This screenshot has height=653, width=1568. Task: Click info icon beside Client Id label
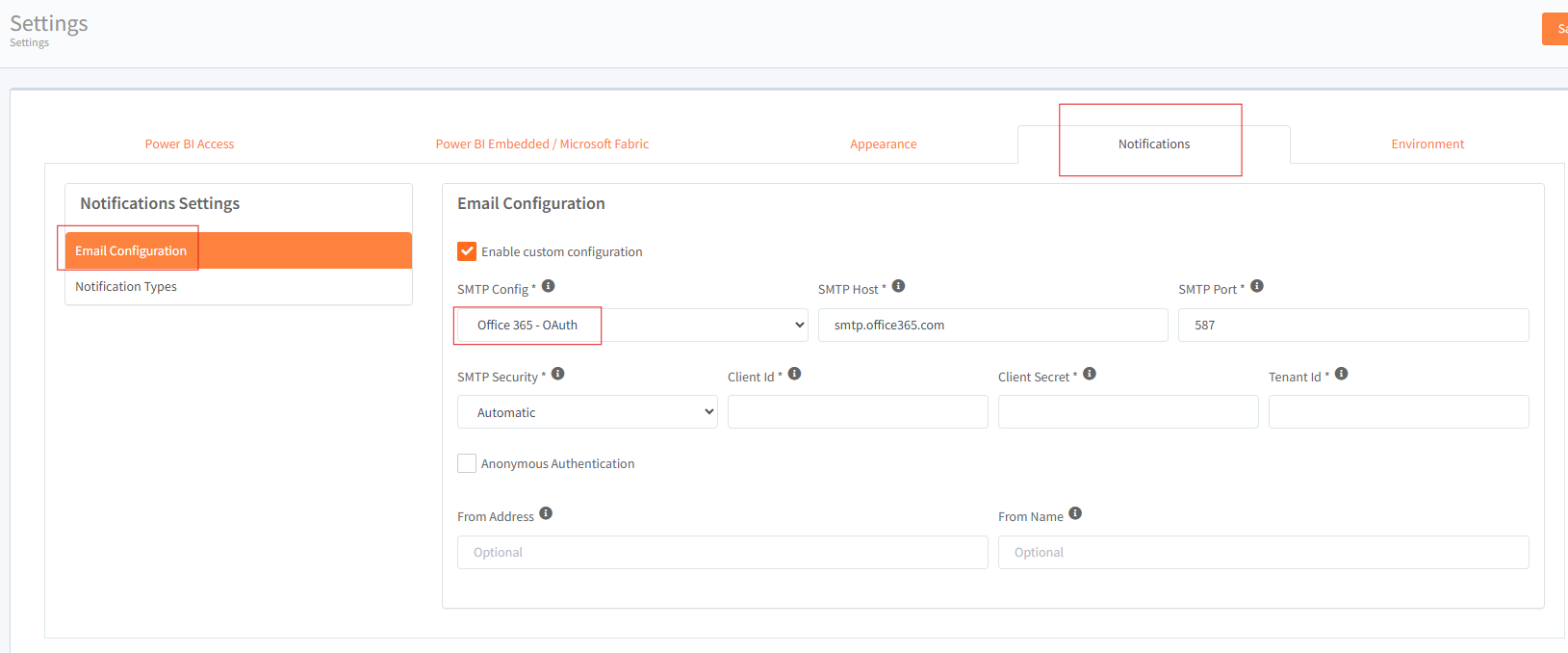click(x=795, y=374)
